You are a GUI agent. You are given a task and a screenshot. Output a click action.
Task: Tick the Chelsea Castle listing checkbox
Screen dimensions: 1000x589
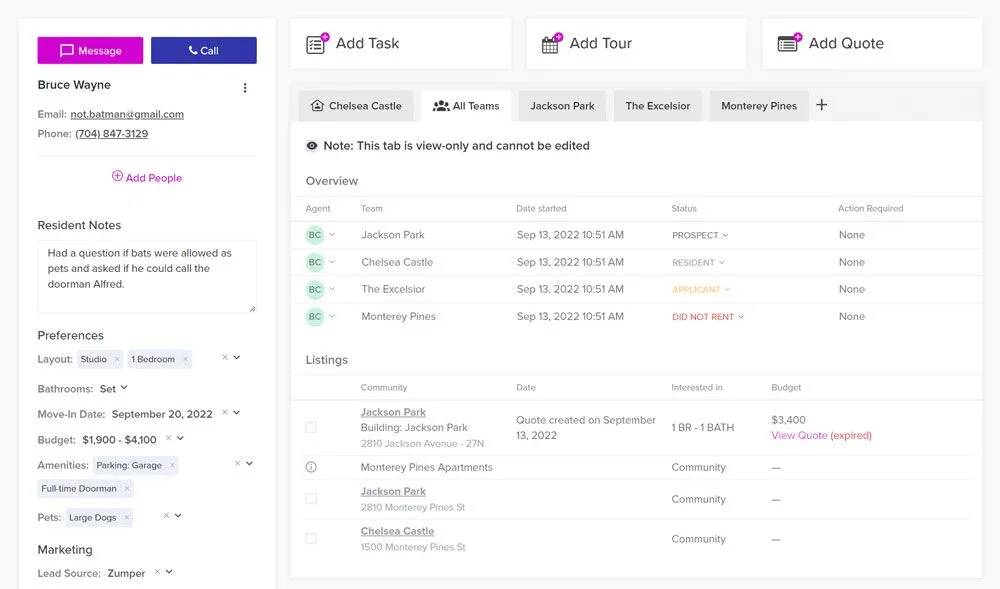coord(311,539)
